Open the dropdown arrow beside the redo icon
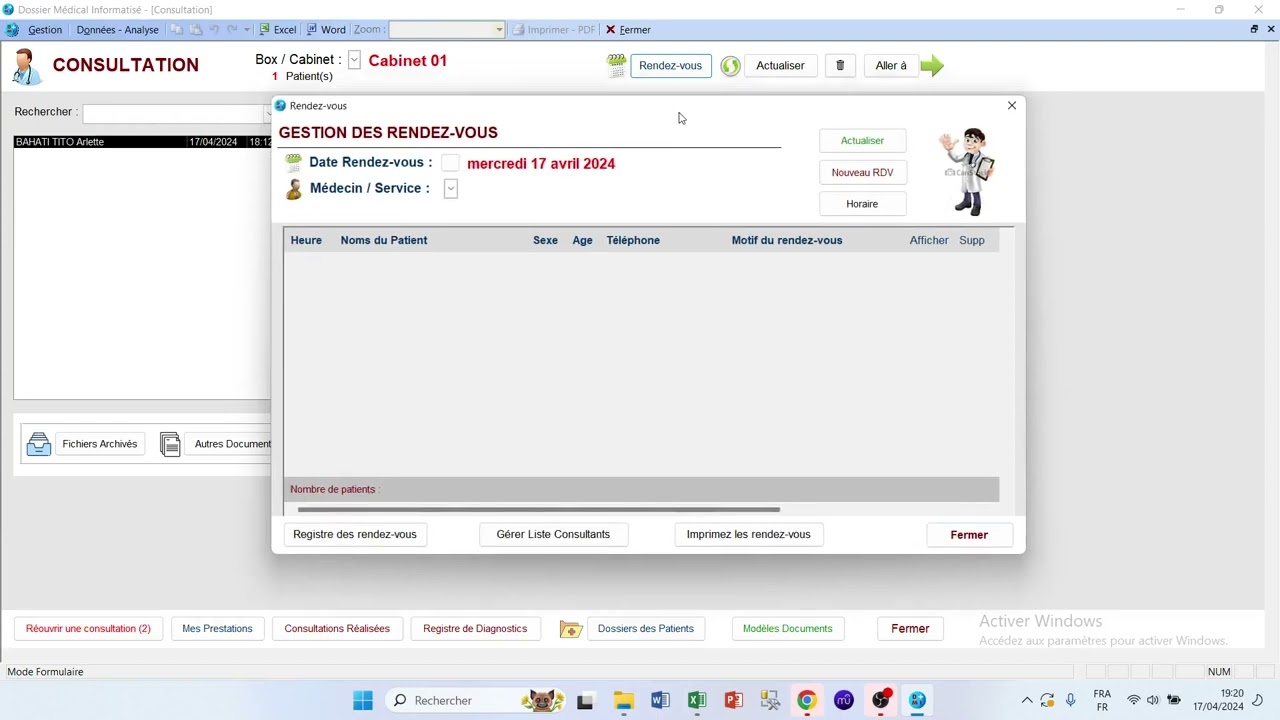Viewport: 1280px width, 720px height. 246,30
